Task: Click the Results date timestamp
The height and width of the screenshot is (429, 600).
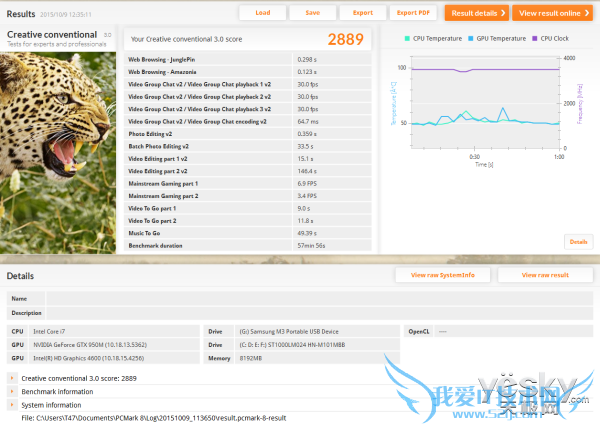Action: 66,15
